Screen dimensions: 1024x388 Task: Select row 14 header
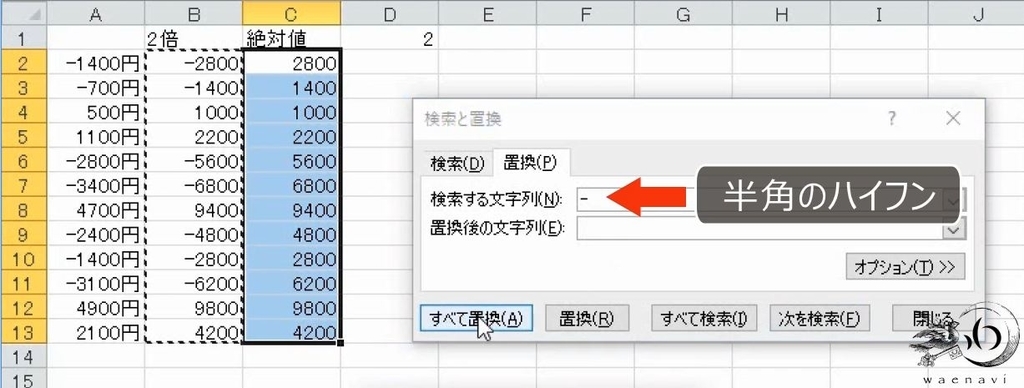click(24, 357)
